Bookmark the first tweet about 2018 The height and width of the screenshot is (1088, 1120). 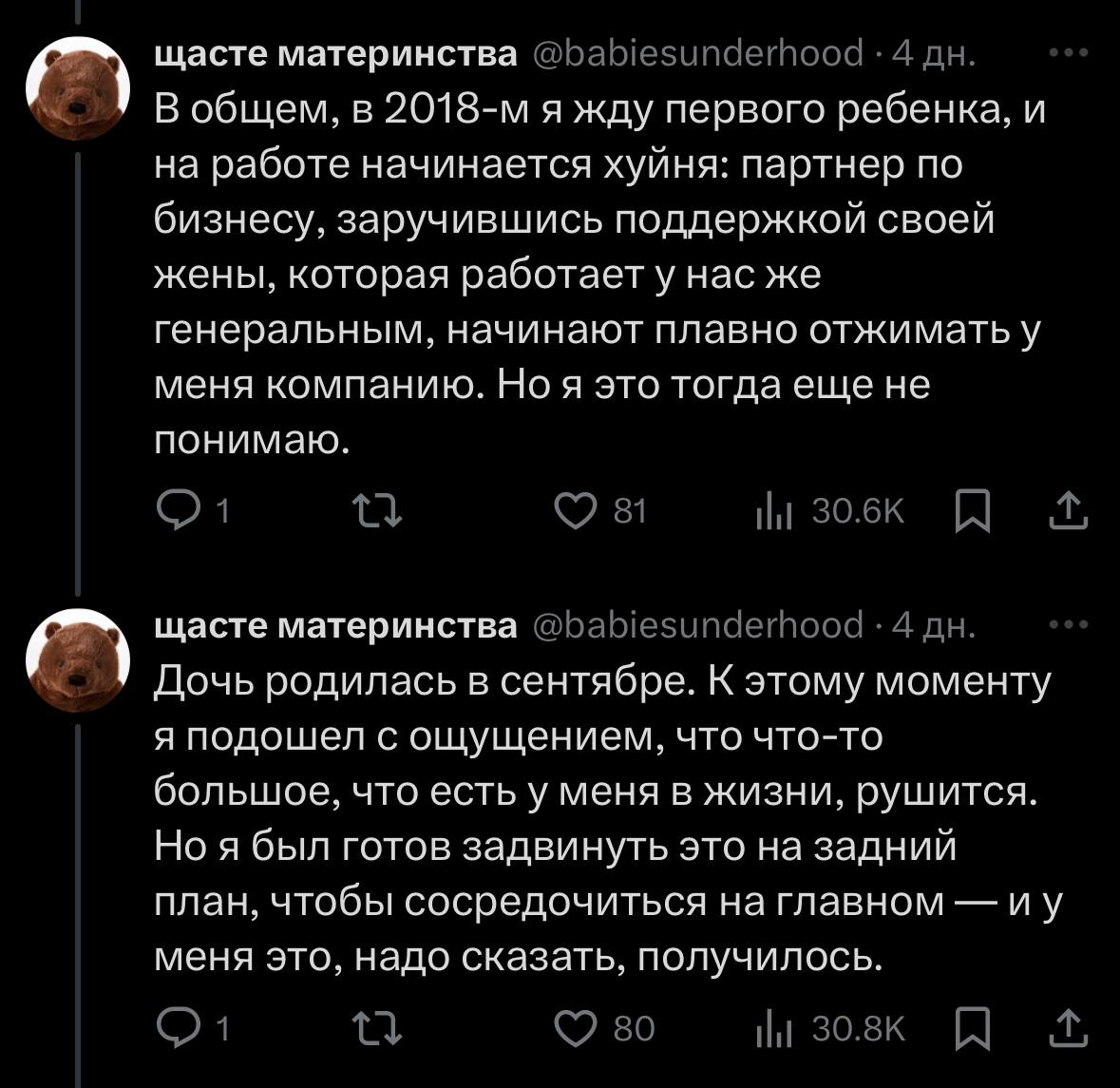tap(973, 511)
